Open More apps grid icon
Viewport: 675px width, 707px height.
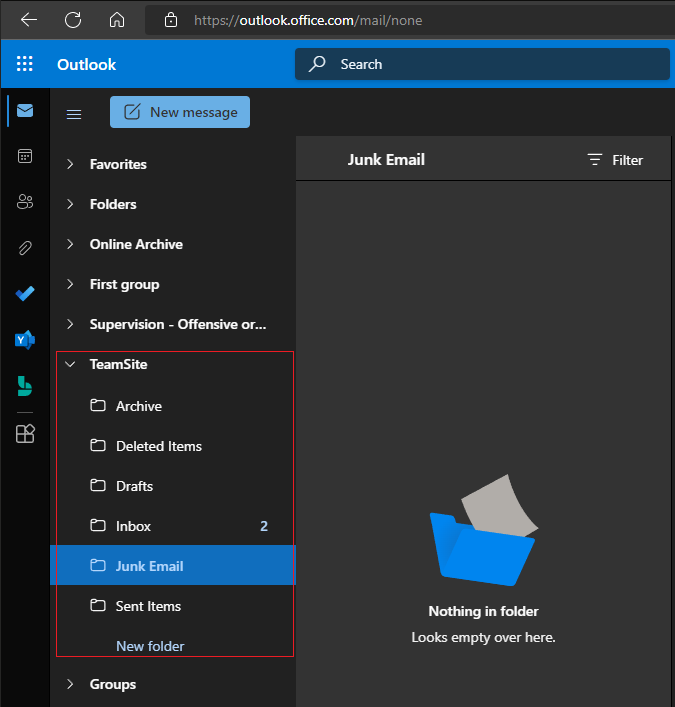(25, 434)
